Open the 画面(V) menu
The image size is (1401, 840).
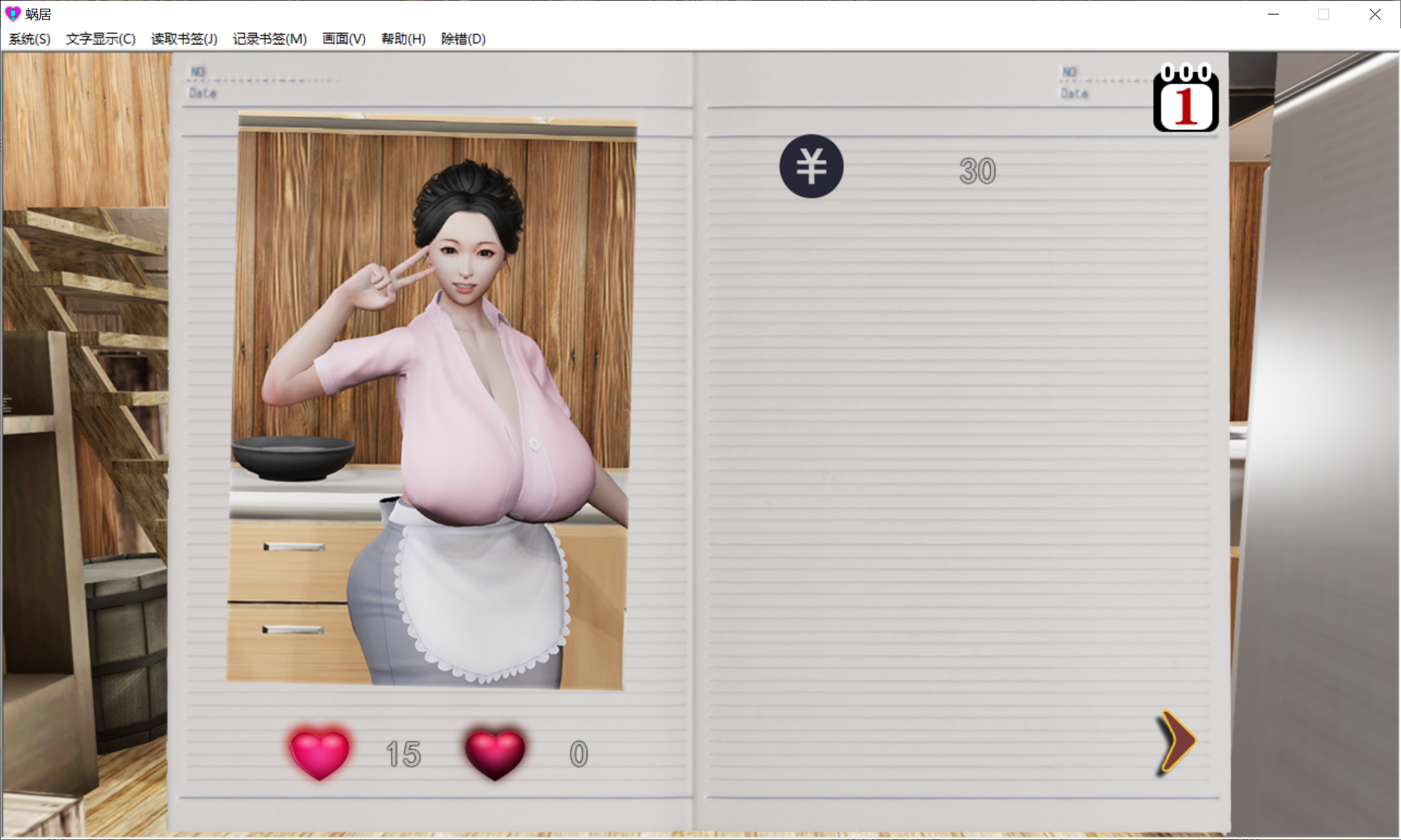click(x=344, y=39)
